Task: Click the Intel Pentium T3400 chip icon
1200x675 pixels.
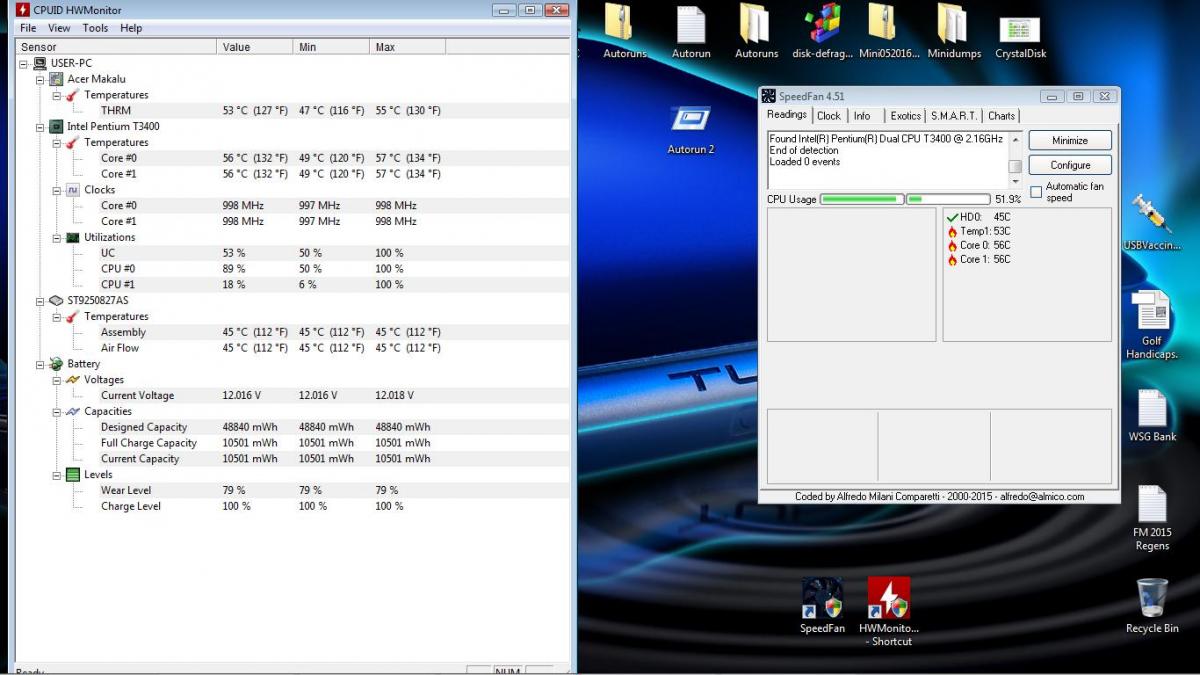Action: point(56,126)
